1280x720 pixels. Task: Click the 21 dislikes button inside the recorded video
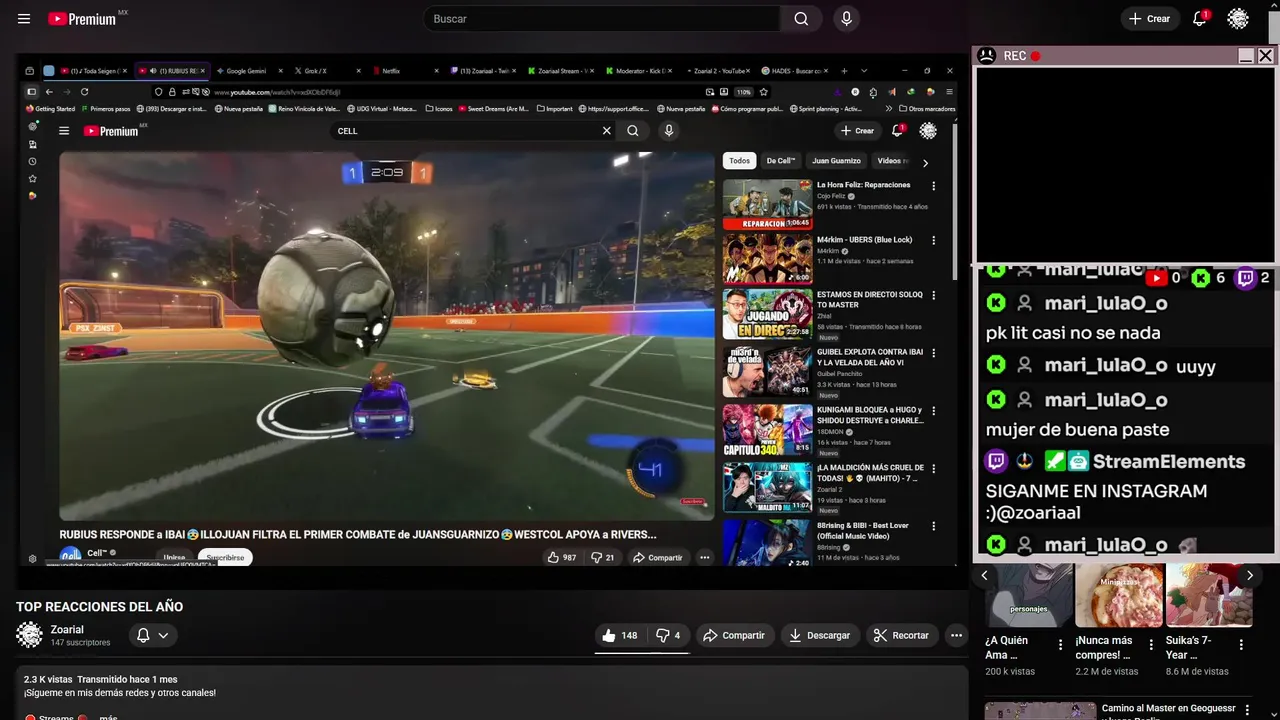coord(603,558)
